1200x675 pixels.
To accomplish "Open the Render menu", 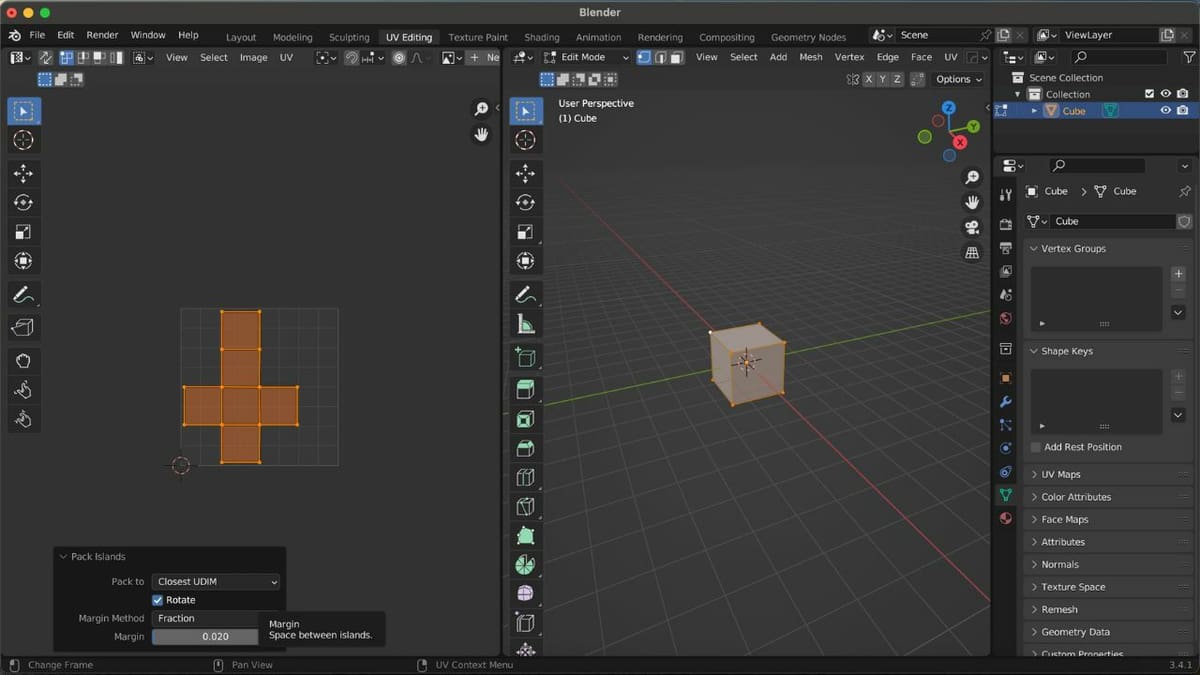I will pos(102,35).
